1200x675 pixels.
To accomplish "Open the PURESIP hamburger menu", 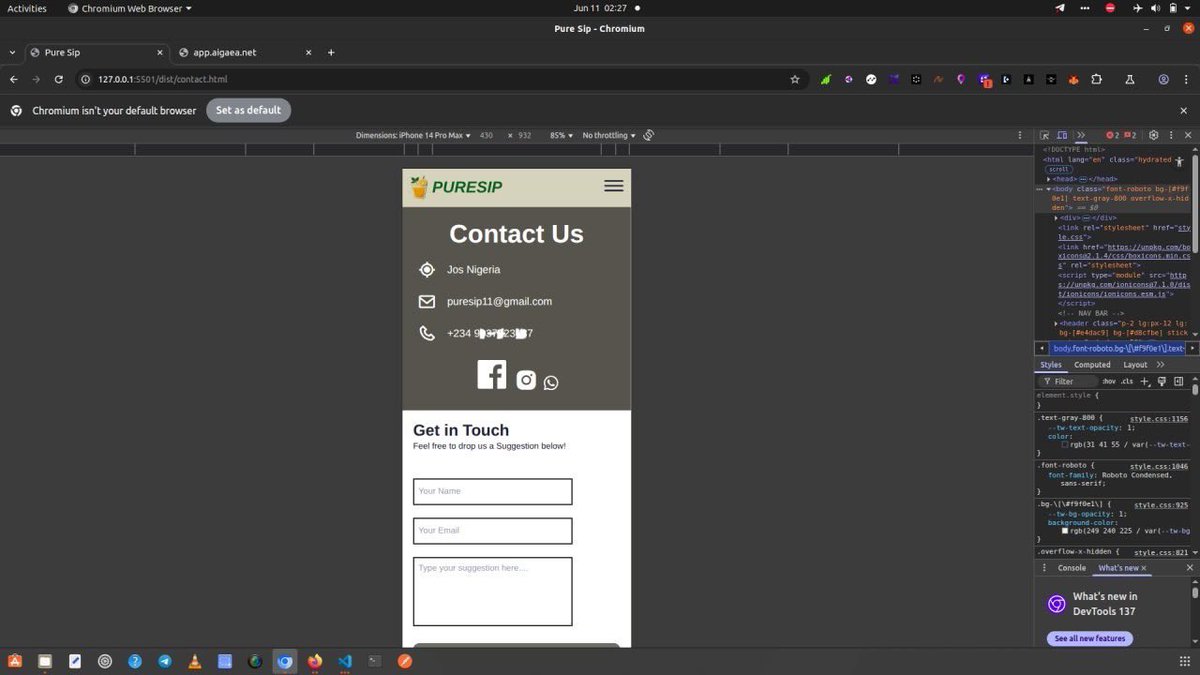I will pyautogui.click(x=614, y=186).
